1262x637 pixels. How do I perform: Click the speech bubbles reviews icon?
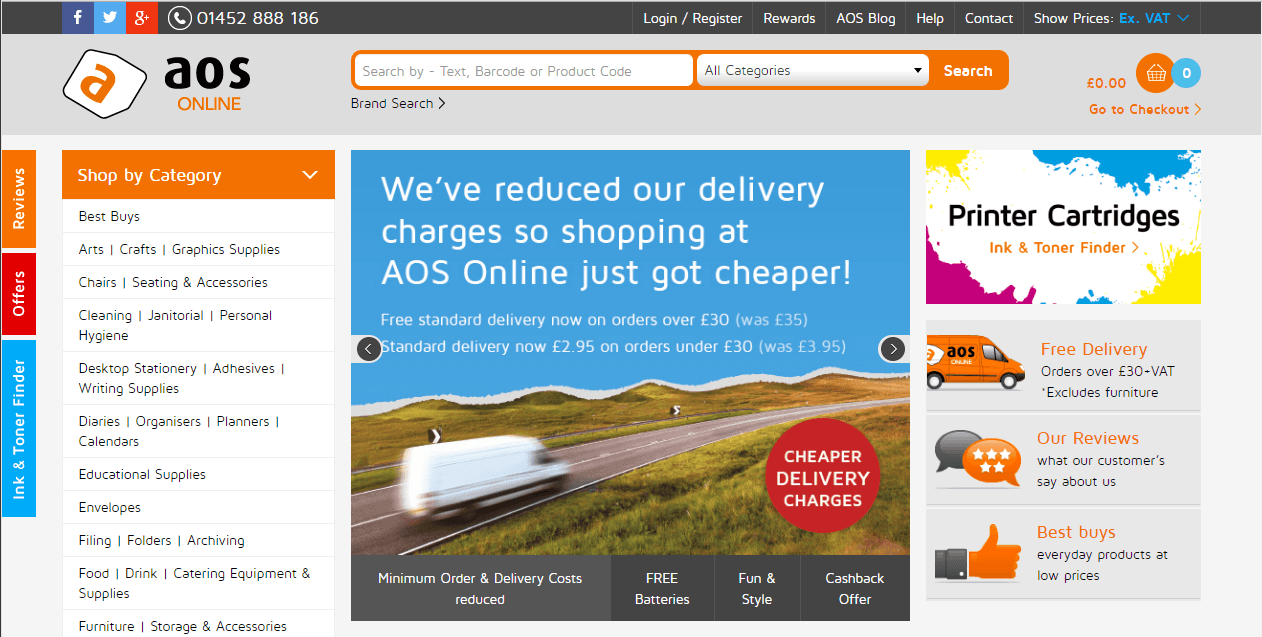979,460
